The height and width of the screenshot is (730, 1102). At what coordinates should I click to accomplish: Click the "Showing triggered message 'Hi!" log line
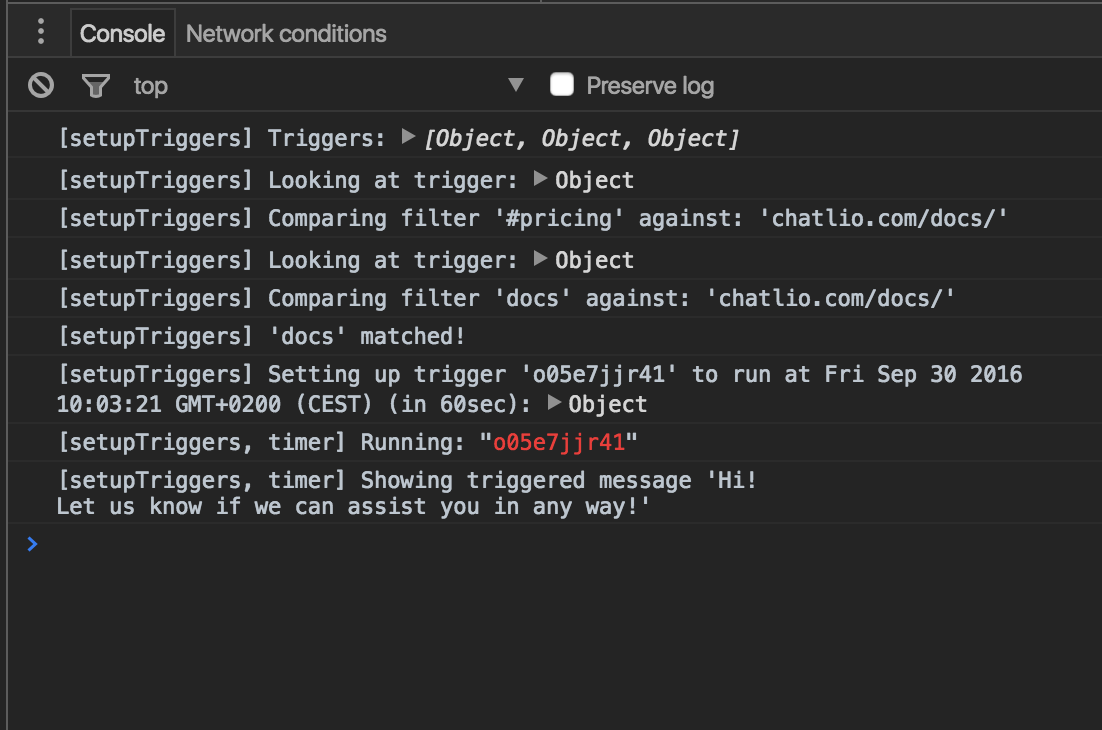pyautogui.click(x=555, y=493)
